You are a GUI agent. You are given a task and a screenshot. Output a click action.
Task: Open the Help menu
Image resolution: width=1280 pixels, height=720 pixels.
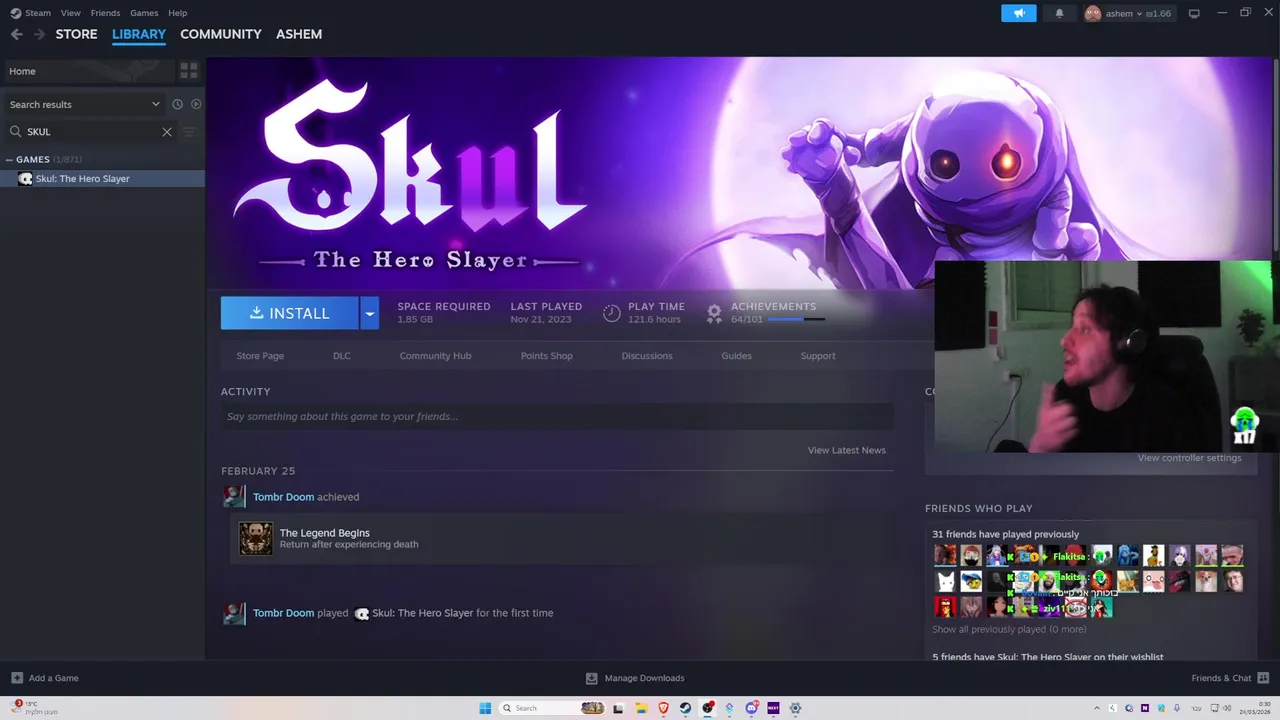pyautogui.click(x=177, y=13)
